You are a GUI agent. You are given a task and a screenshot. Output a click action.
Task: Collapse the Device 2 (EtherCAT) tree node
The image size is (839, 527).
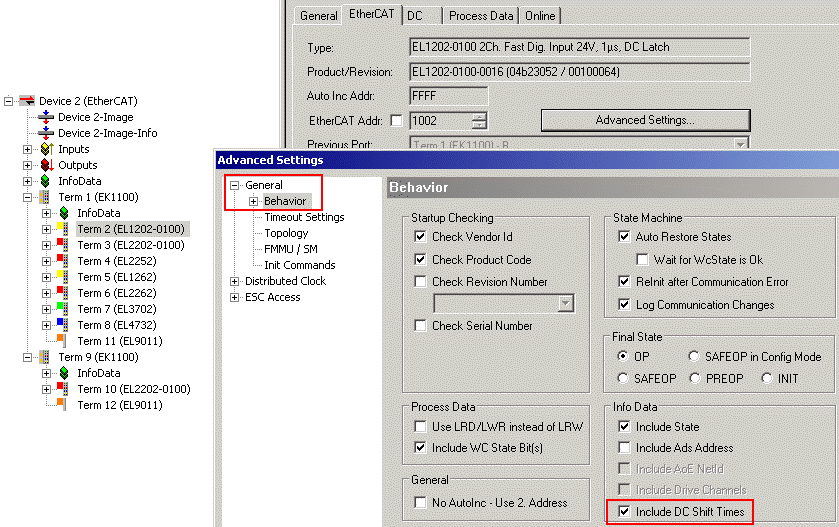click(x=9, y=101)
